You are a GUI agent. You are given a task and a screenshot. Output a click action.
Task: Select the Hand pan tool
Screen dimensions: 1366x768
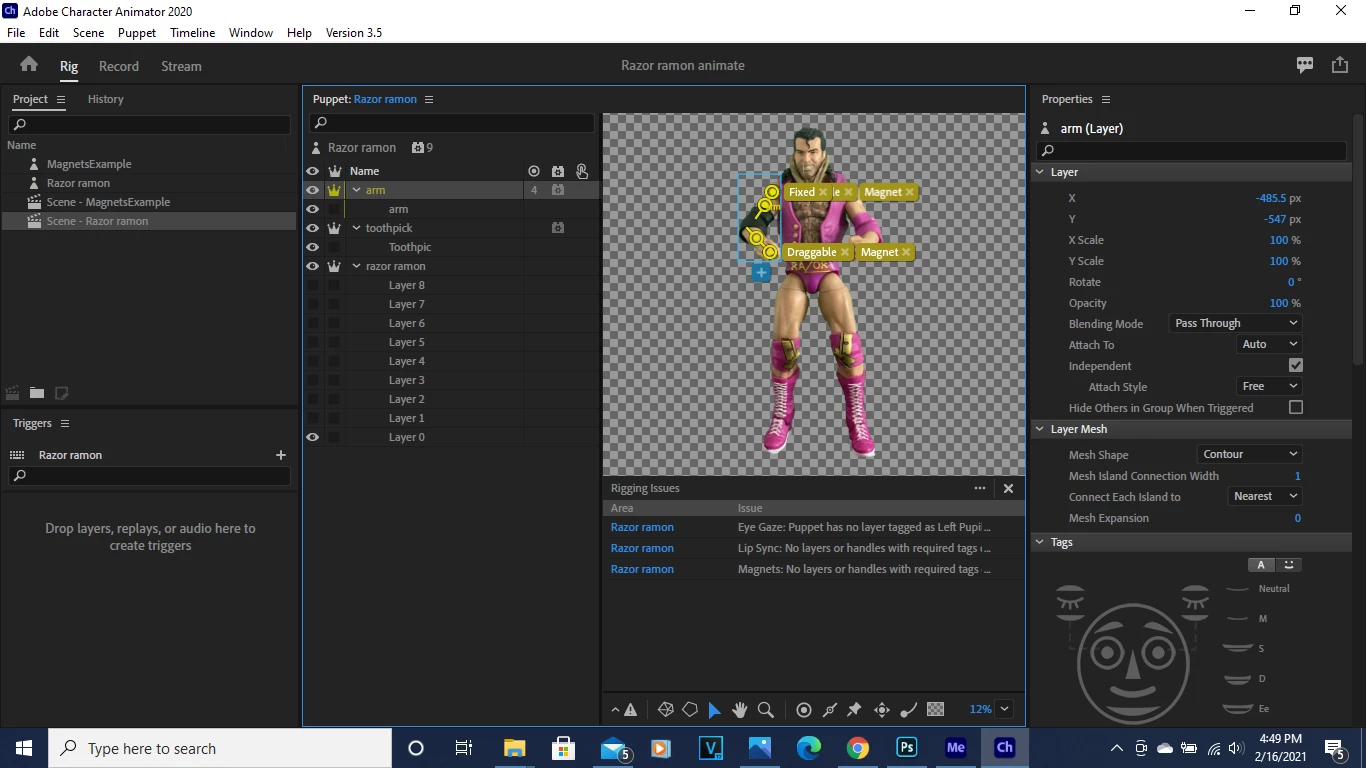(x=740, y=710)
